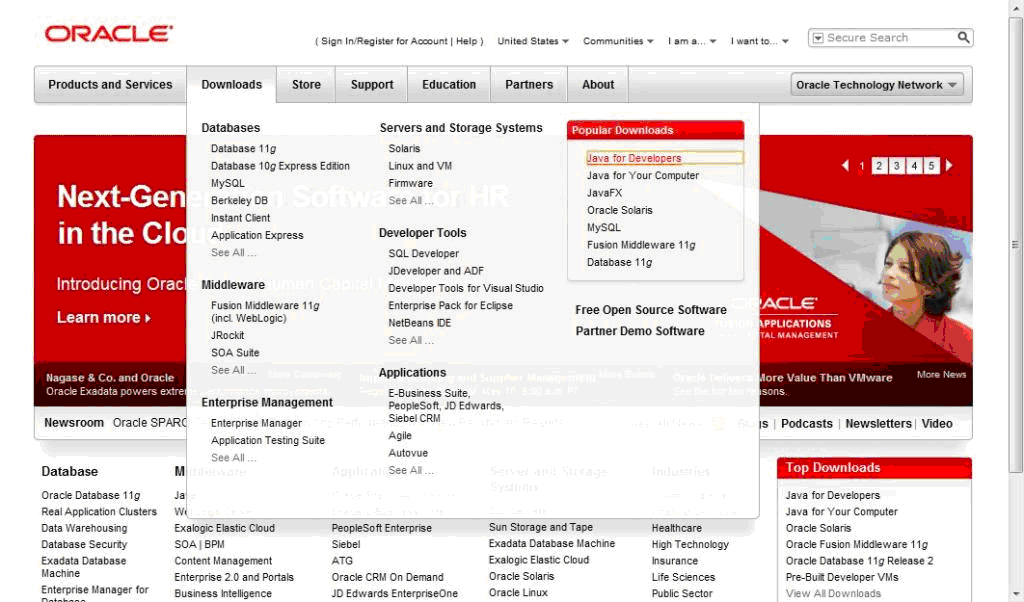1024x602 pixels.
Task: Choose Developer Tools for Visual Studio
Action: point(466,288)
